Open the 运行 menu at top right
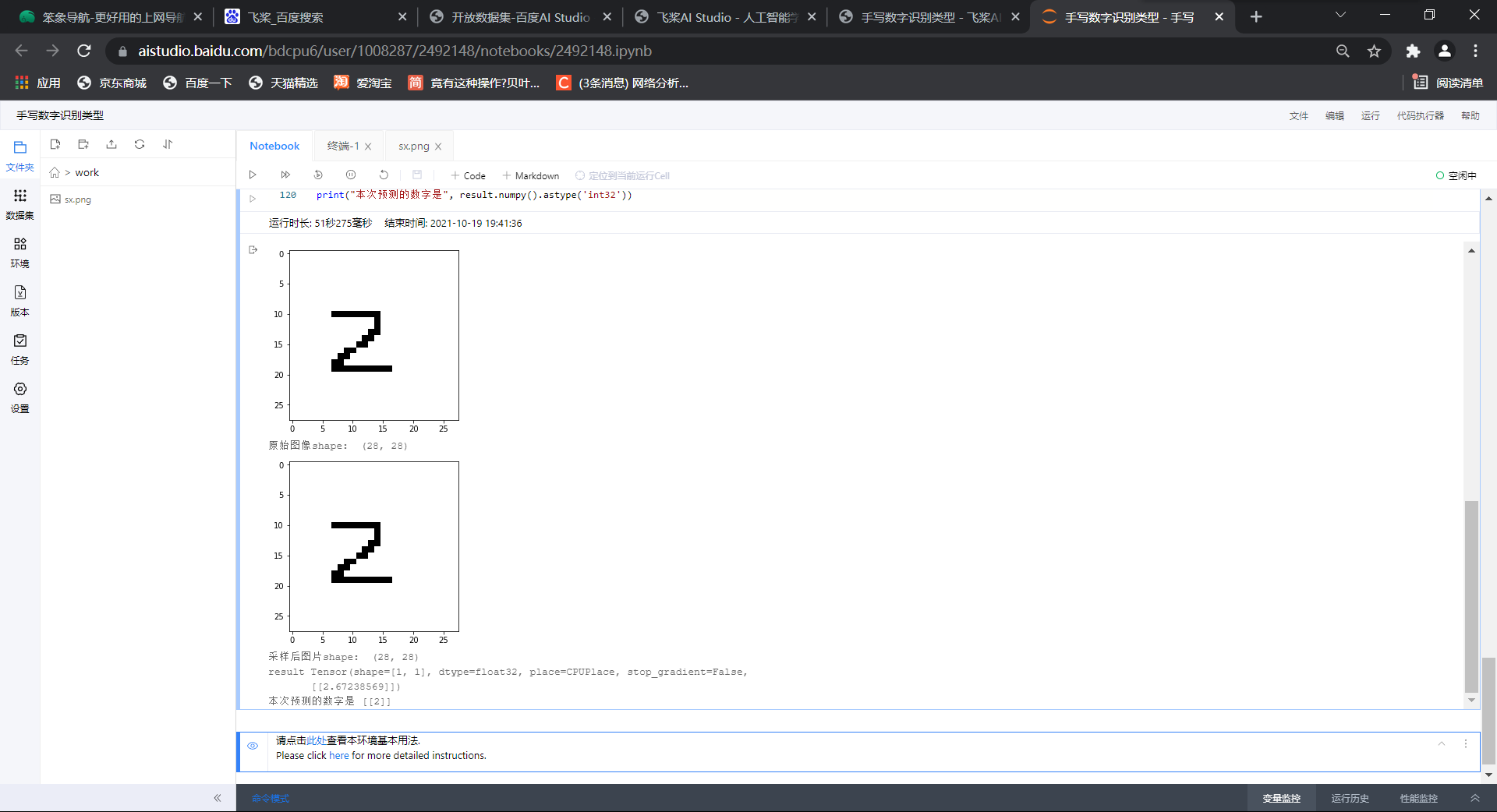 1370,115
